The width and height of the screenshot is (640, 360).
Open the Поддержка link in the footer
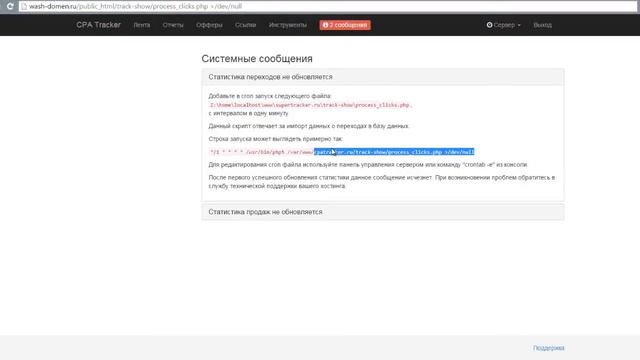point(549,348)
